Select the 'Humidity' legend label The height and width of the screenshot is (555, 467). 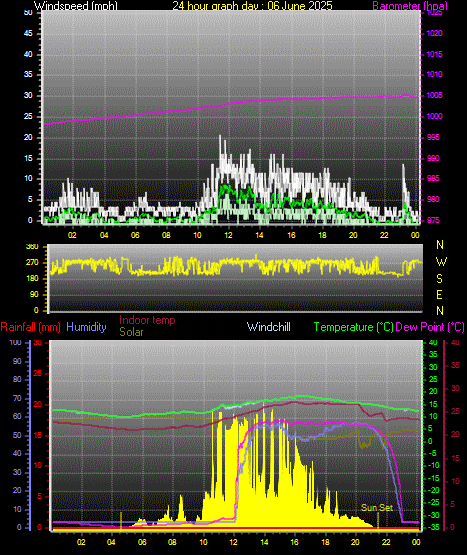click(x=86, y=327)
